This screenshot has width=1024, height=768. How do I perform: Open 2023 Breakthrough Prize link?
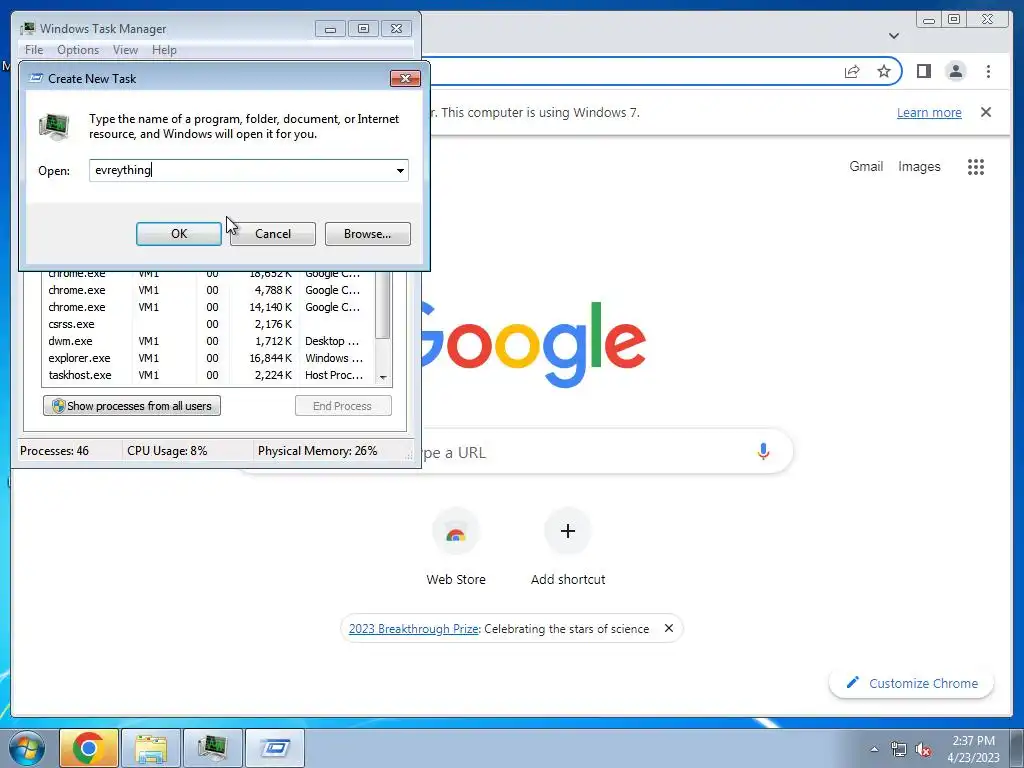click(x=414, y=629)
